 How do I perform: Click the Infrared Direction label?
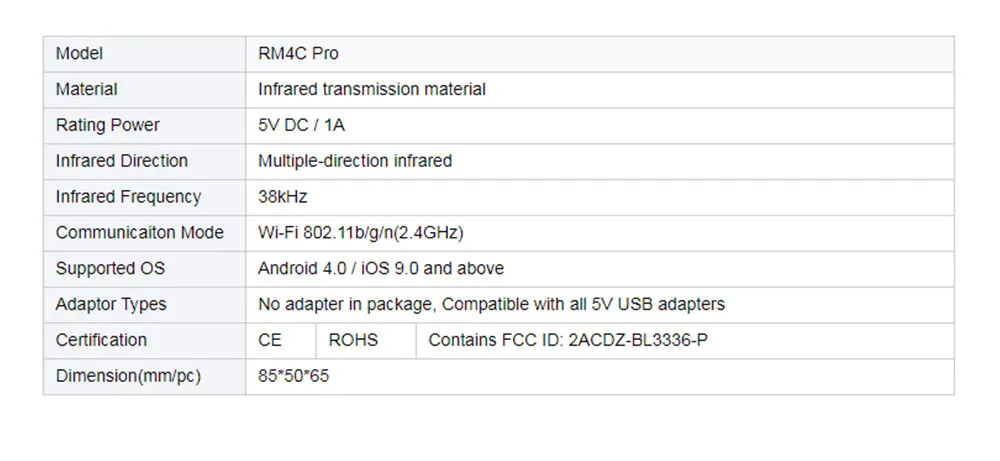click(122, 161)
